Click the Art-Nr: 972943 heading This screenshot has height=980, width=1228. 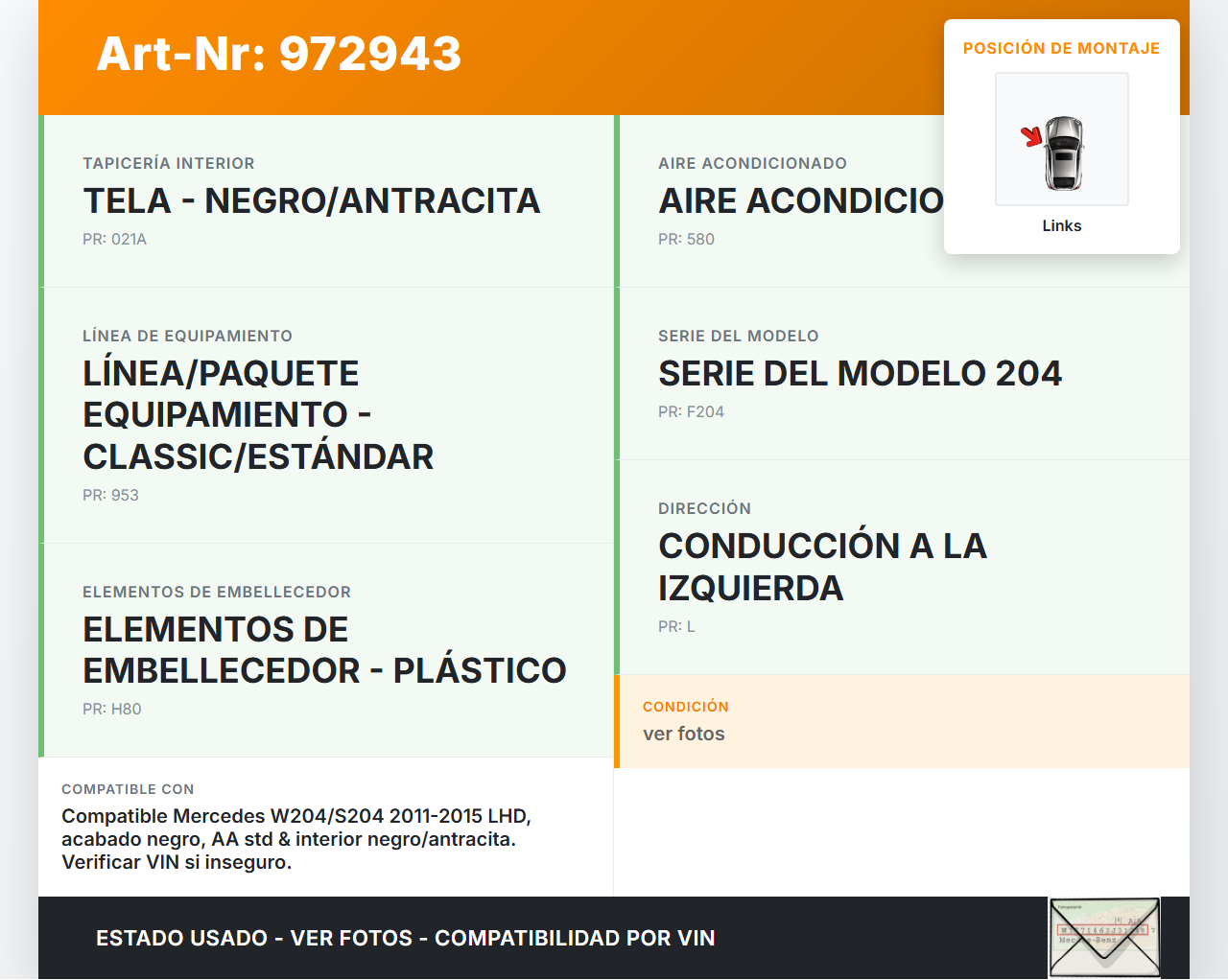(x=279, y=54)
